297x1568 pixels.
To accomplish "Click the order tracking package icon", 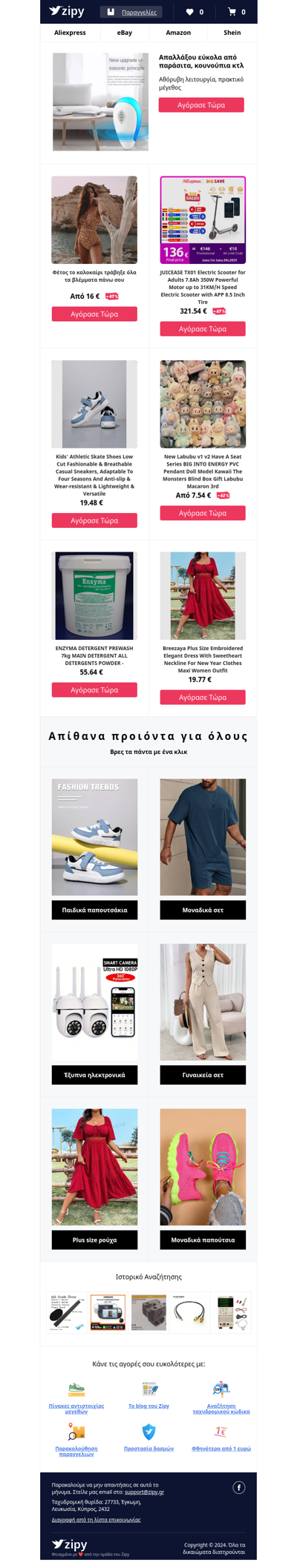I will (x=76, y=1432).
